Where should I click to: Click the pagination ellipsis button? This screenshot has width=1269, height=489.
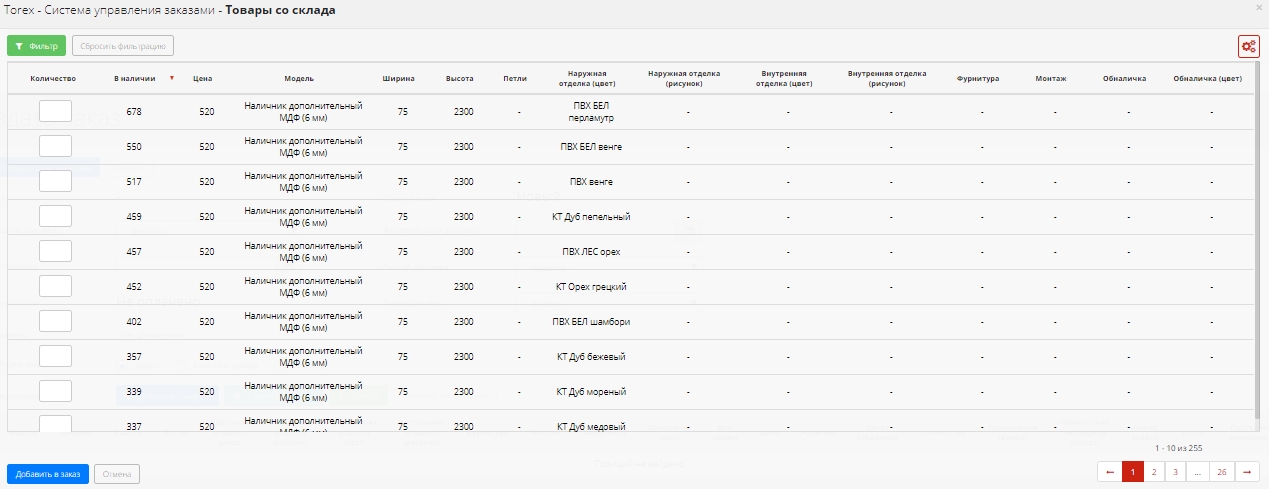1198,472
